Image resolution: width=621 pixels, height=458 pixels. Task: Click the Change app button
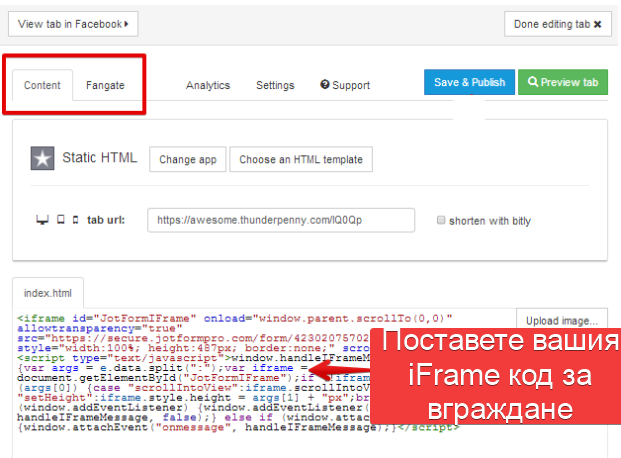click(187, 159)
